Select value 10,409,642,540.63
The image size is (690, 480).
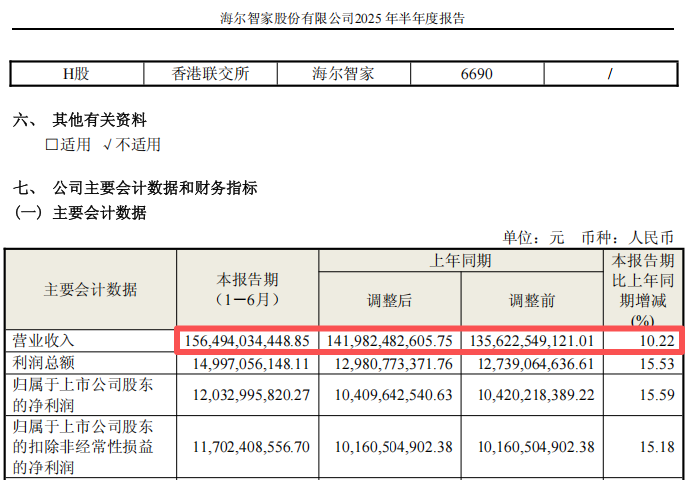click(393, 395)
